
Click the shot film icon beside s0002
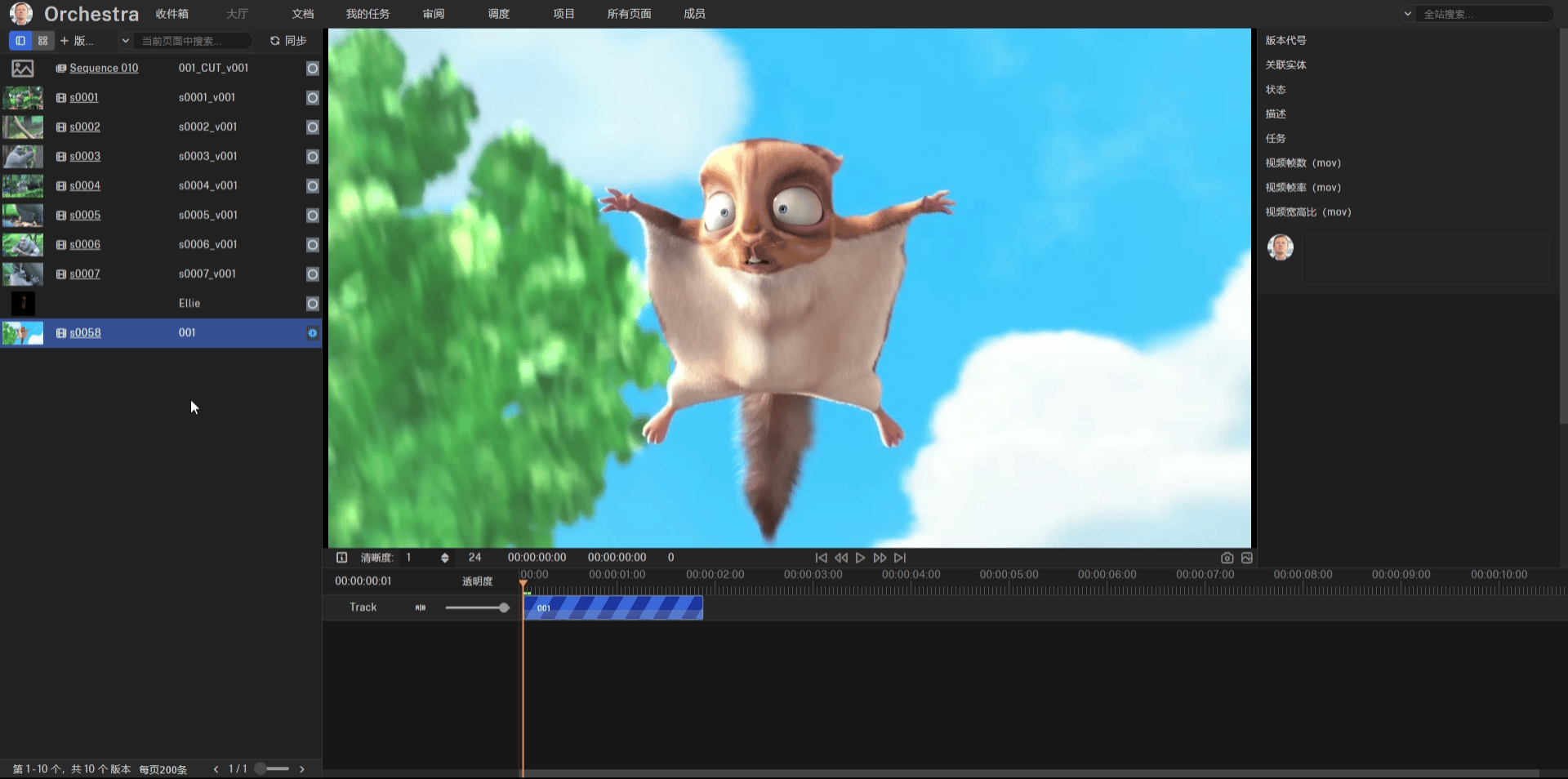point(61,127)
